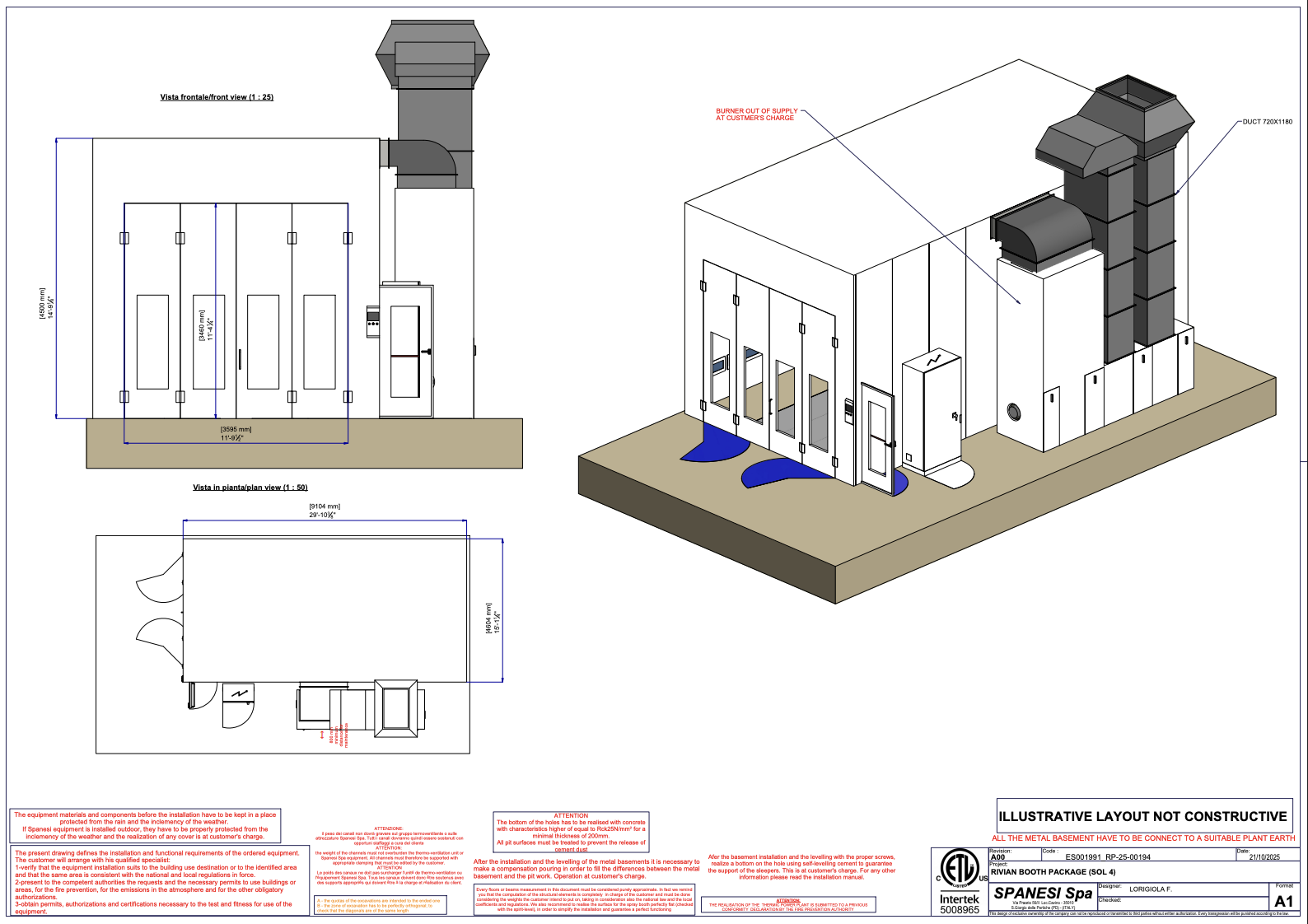Click the side service door in front view
This screenshot has width=1308, height=924.
click(406, 352)
